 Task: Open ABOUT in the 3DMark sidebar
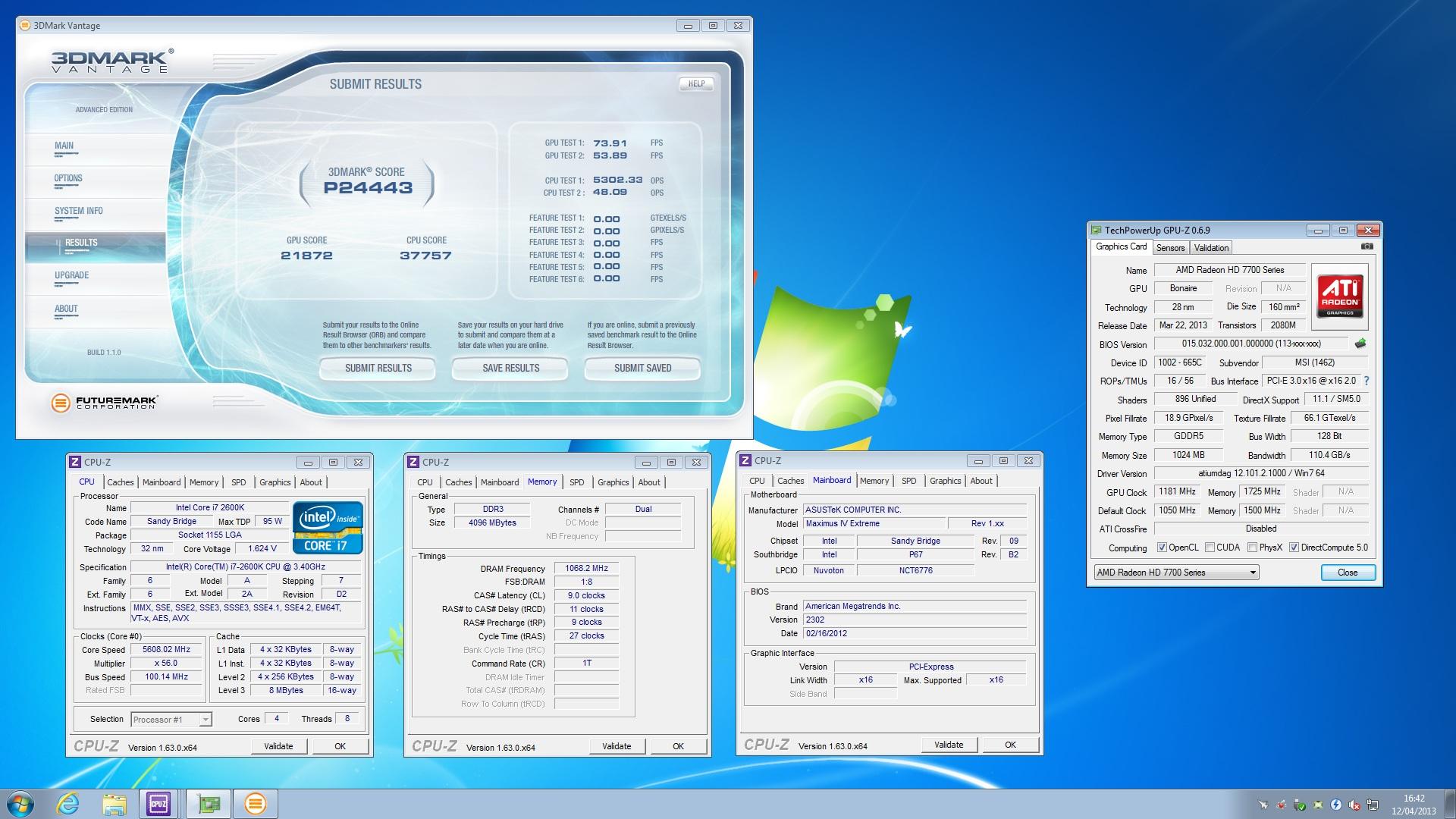[66, 309]
